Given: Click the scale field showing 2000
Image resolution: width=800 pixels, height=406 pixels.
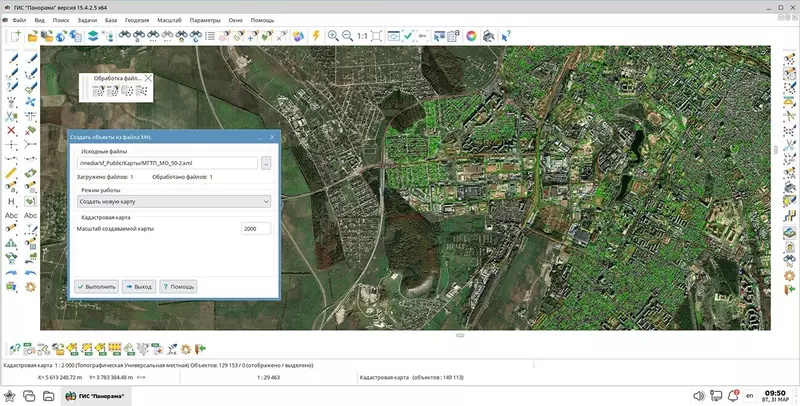Looking at the screenshot, I should pyautogui.click(x=255, y=229).
